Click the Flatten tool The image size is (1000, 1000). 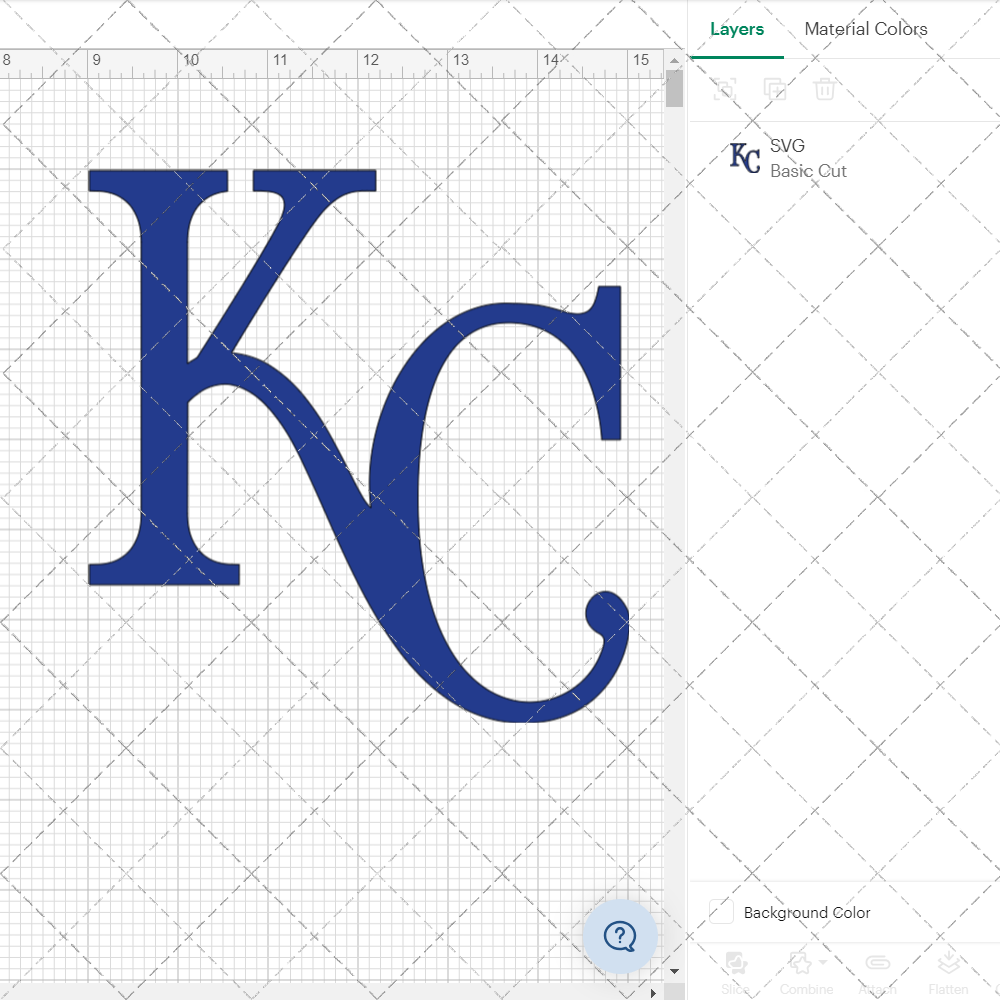pos(948,973)
